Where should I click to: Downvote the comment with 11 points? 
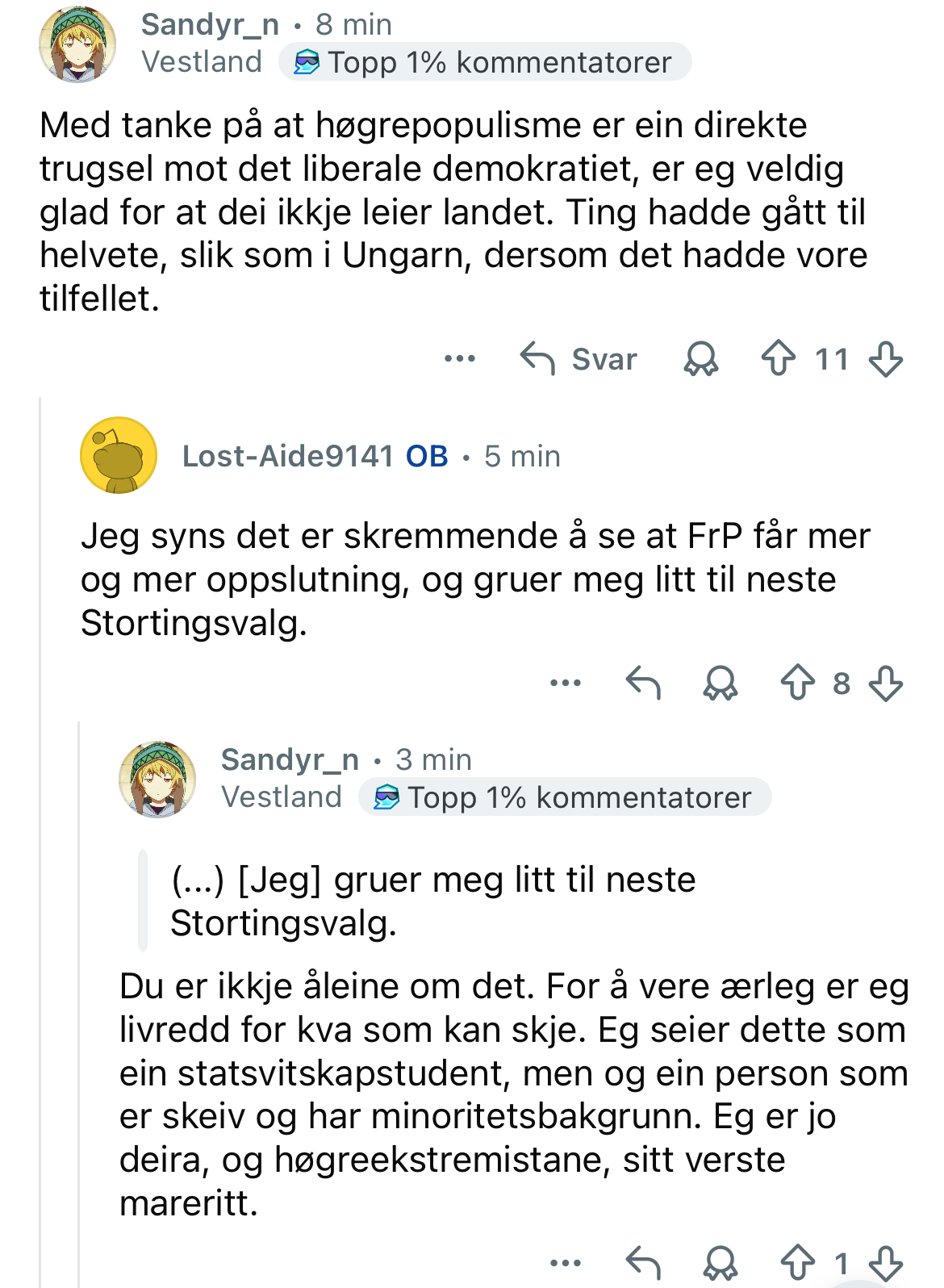[x=886, y=358]
